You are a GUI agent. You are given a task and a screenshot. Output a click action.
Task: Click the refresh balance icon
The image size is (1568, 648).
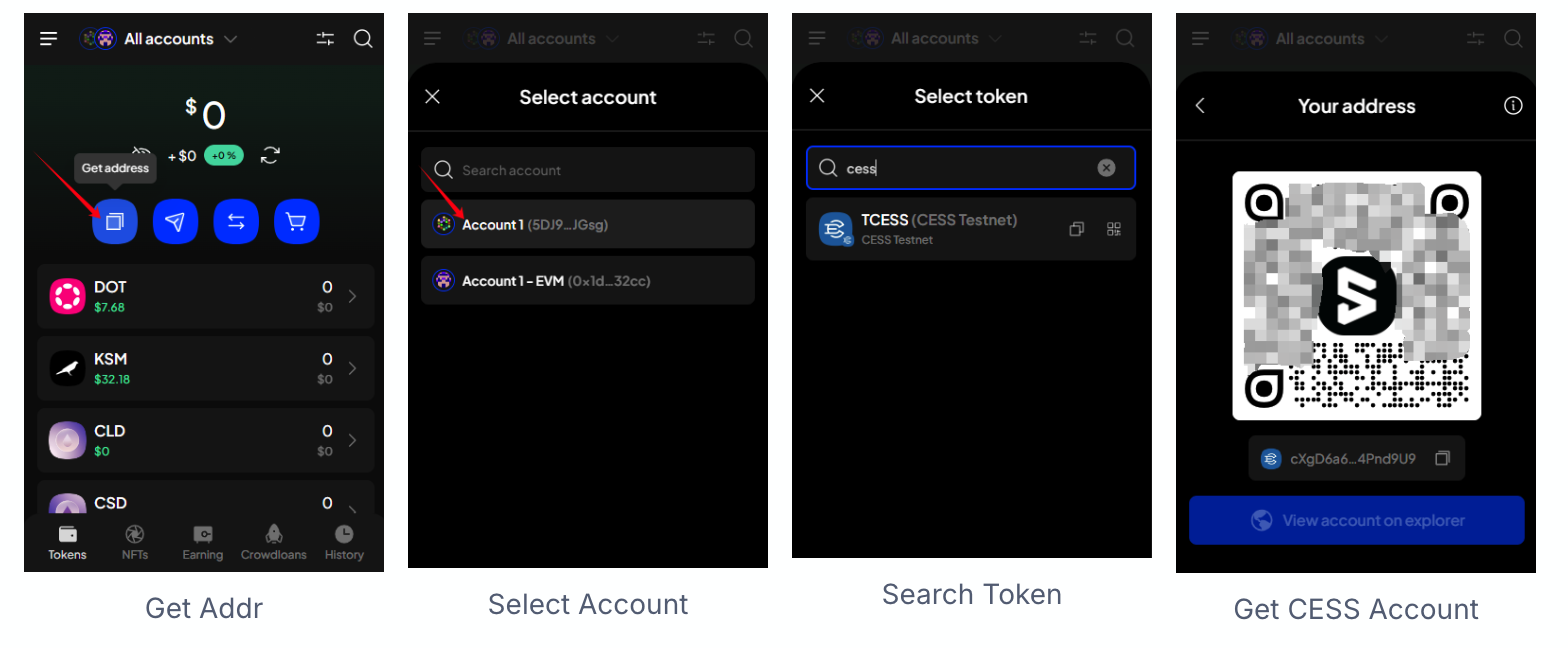270,155
